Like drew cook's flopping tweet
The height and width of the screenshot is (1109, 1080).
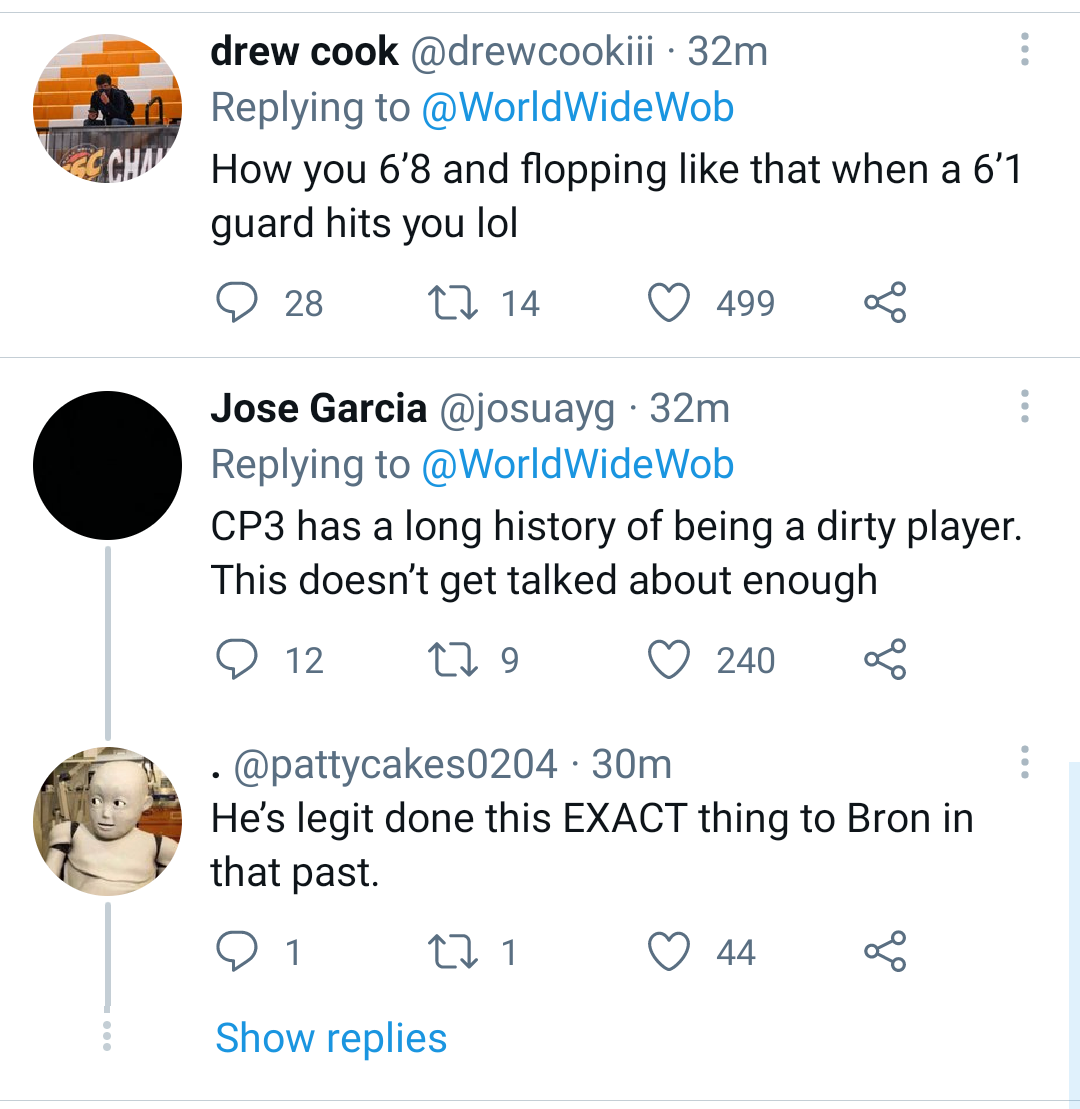pyautogui.click(x=671, y=303)
